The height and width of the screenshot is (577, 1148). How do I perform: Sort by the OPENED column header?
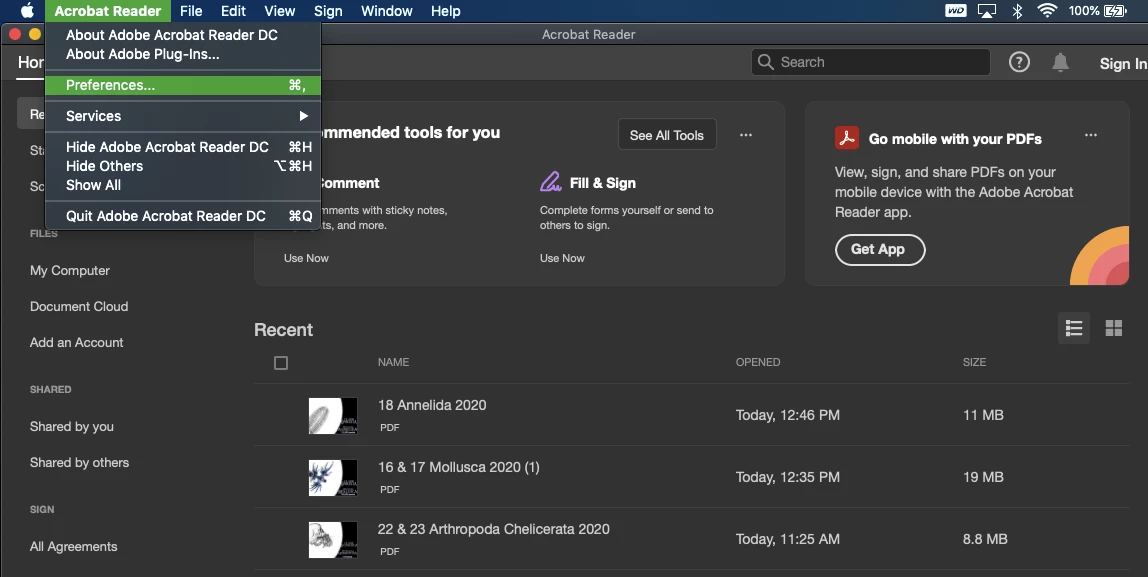(758, 362)
